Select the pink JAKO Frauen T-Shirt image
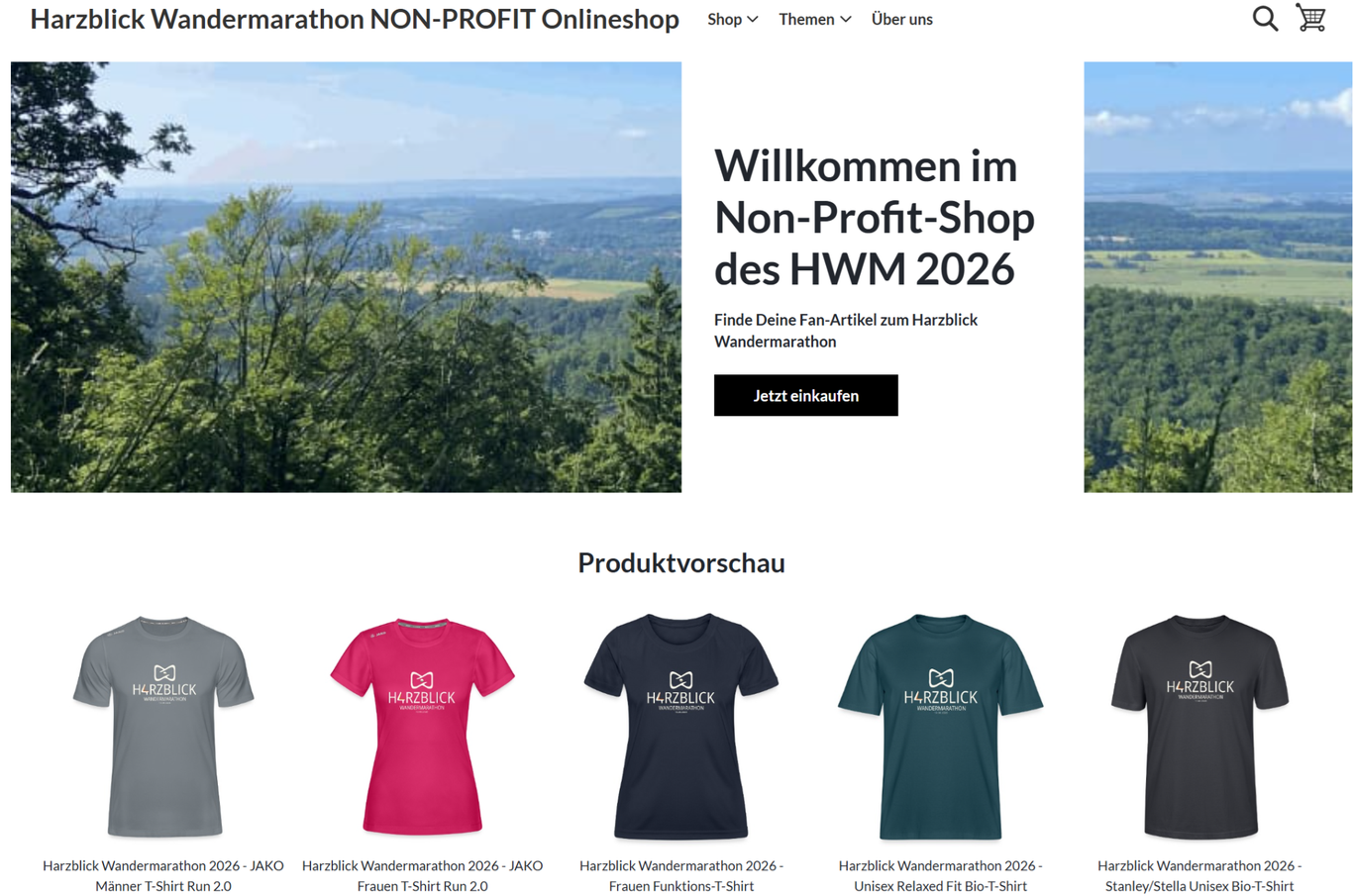The height and width of the screenshot is (896, 1353). click(x=422, y=726)
